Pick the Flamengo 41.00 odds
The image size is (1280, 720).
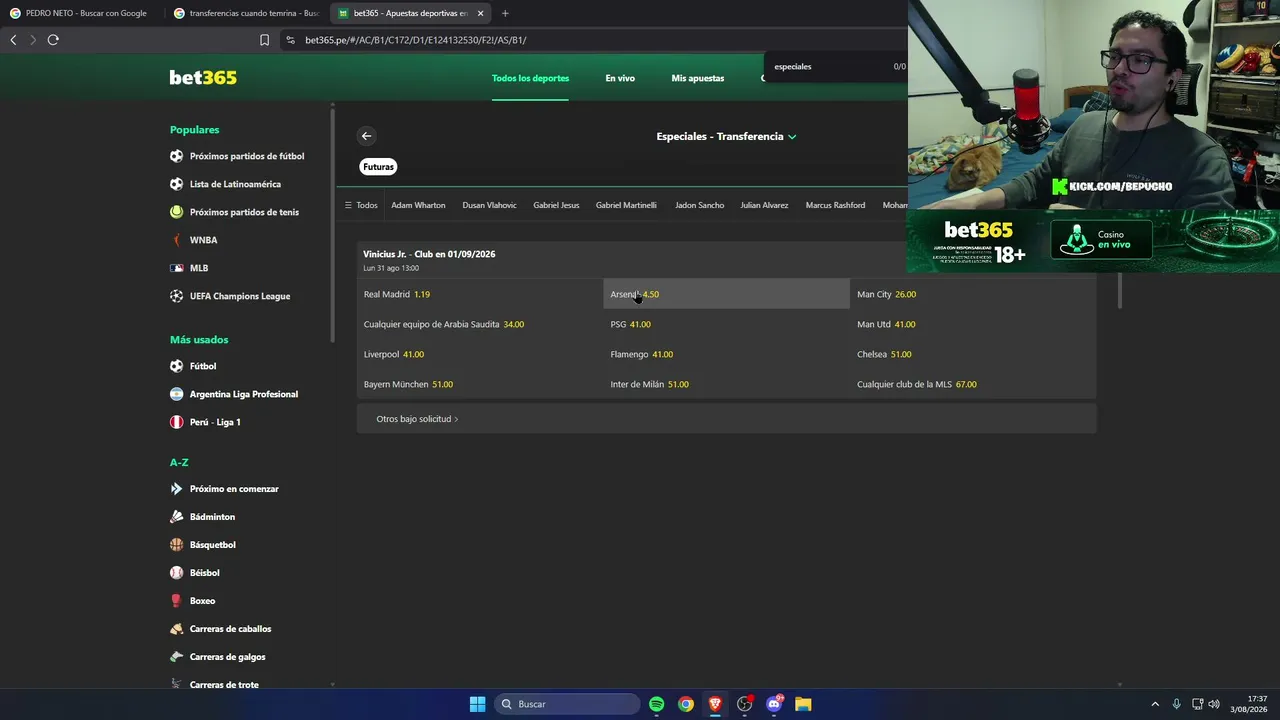click(727, 354)
